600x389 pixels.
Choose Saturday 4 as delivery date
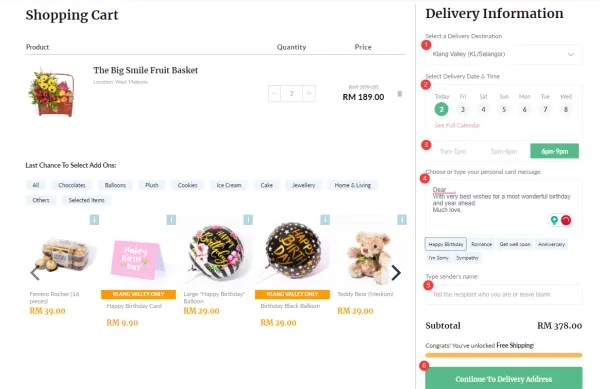click(483, 109)
